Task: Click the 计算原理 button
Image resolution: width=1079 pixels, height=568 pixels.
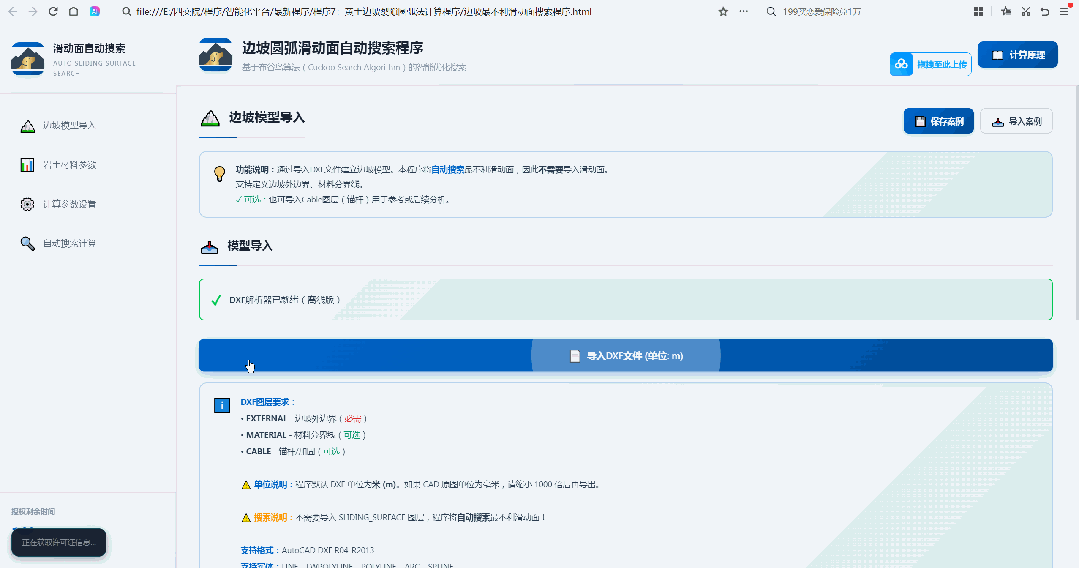Action: coord(1018,54)
